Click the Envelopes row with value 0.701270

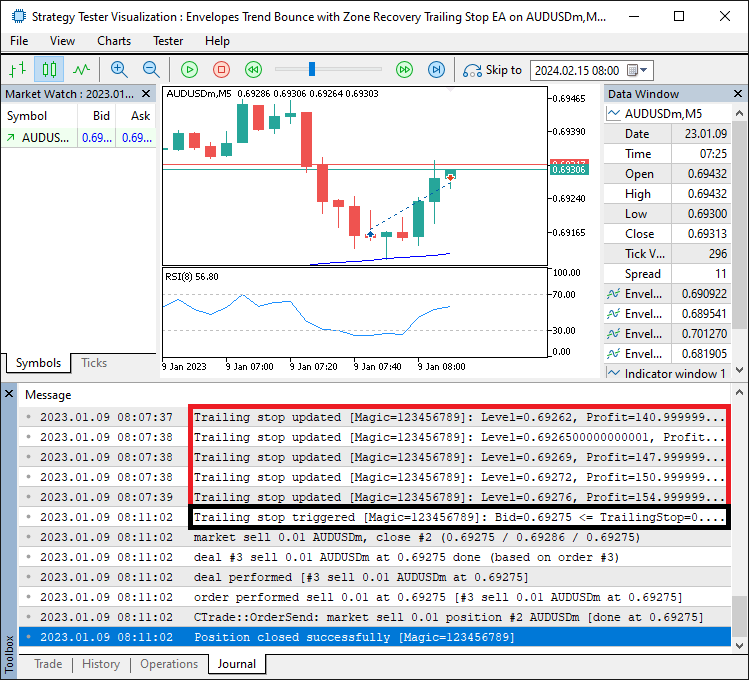coord(667,334)
